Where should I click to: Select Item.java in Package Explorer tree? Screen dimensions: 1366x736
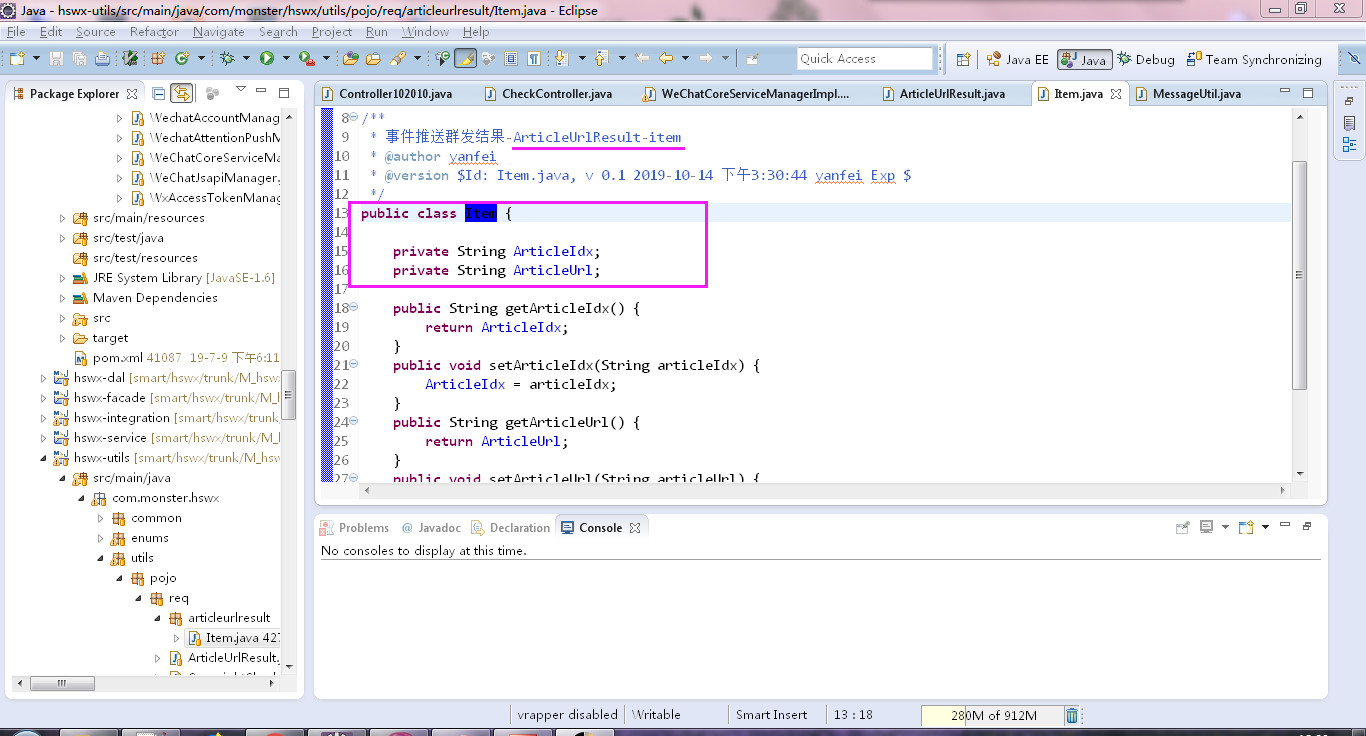tap(233, 638)
